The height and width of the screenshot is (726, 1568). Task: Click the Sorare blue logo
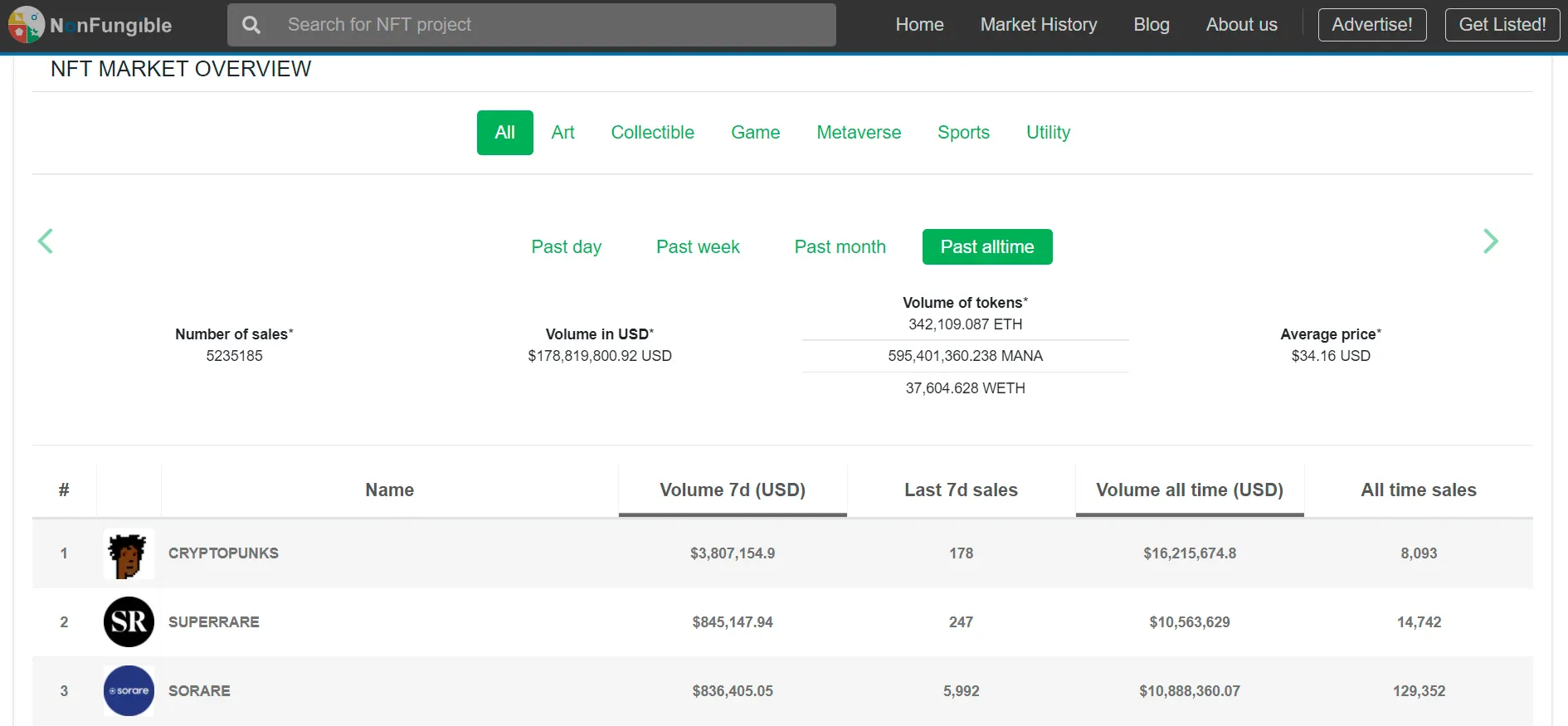coord(129,690)
